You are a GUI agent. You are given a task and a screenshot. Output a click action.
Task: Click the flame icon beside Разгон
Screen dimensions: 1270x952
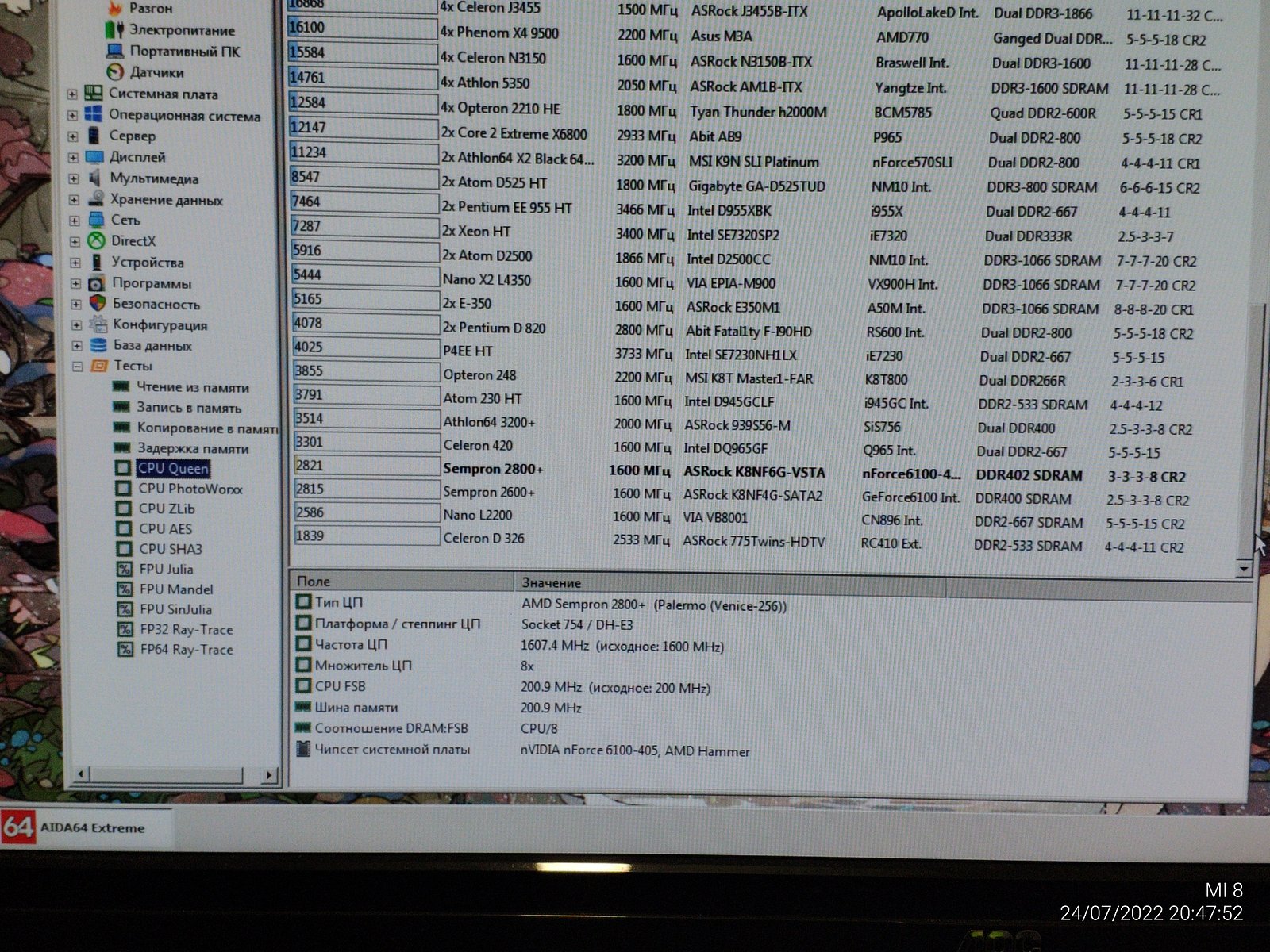115,9
